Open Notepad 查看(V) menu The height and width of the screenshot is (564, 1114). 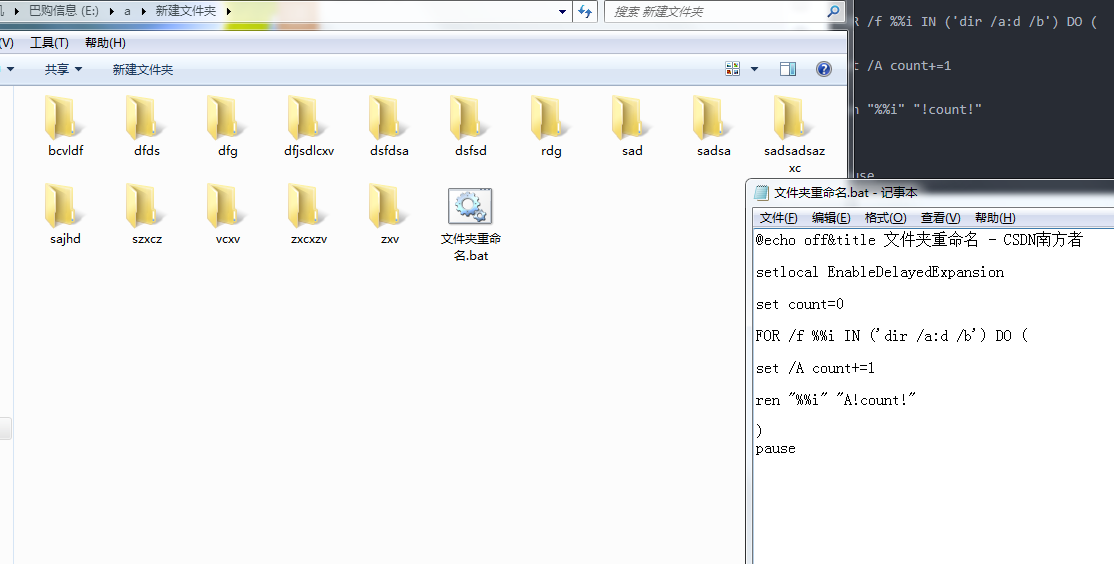[x=941, y=218]
